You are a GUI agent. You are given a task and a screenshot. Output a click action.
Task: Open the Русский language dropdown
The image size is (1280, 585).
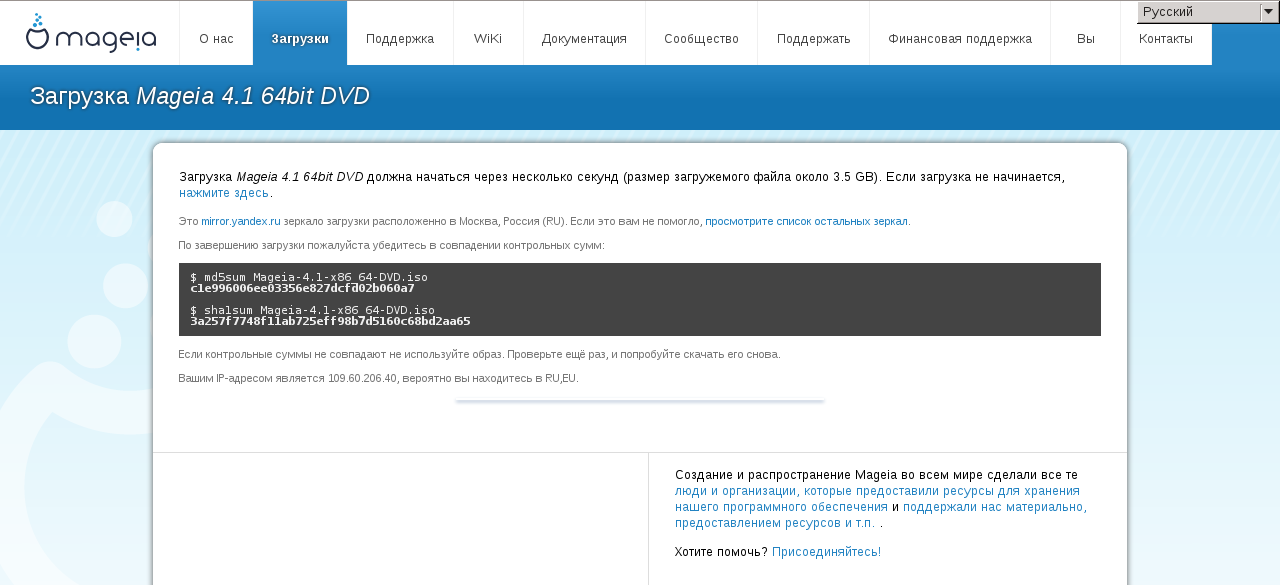click(x=1208, y=12)
